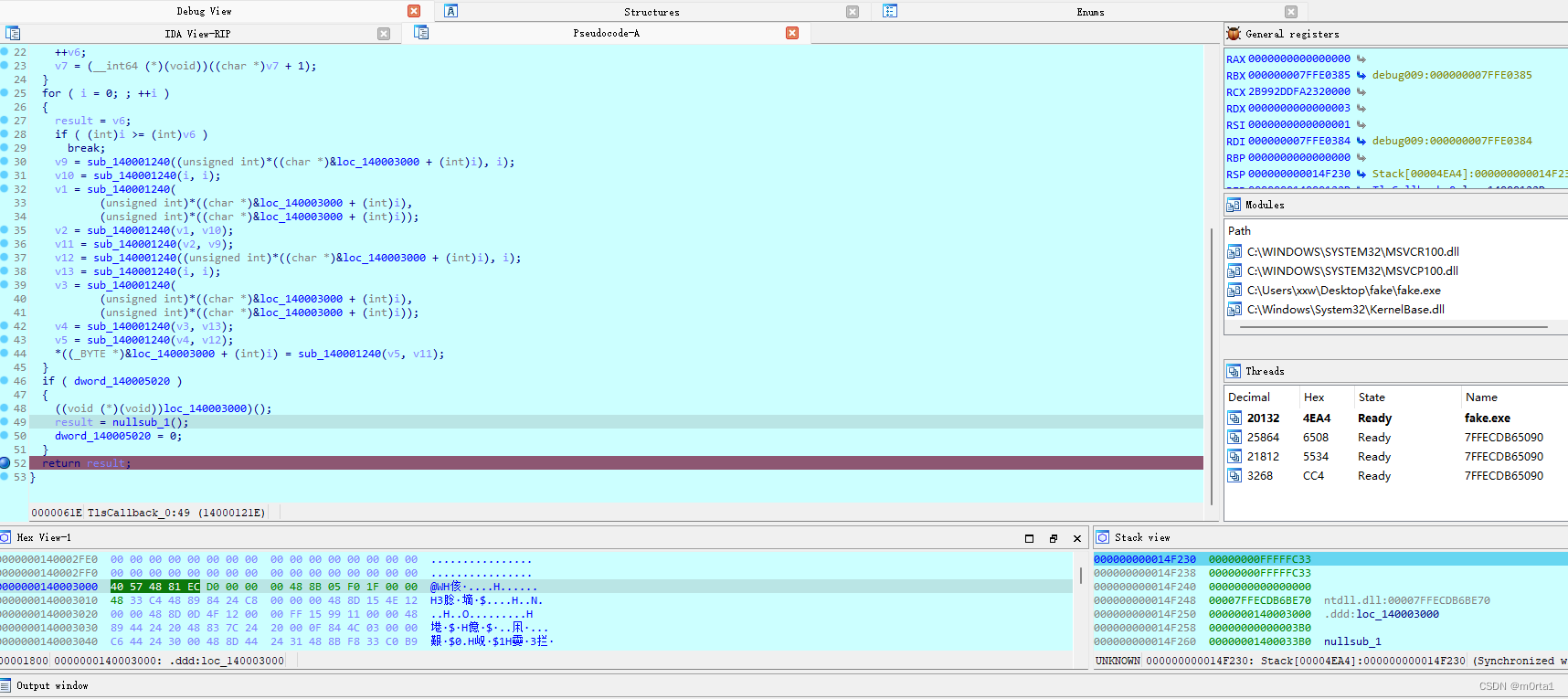Viewport: 1568px width, 699px height.
Task: Click the thread 20132 row icon
Action: (1234, 418)
